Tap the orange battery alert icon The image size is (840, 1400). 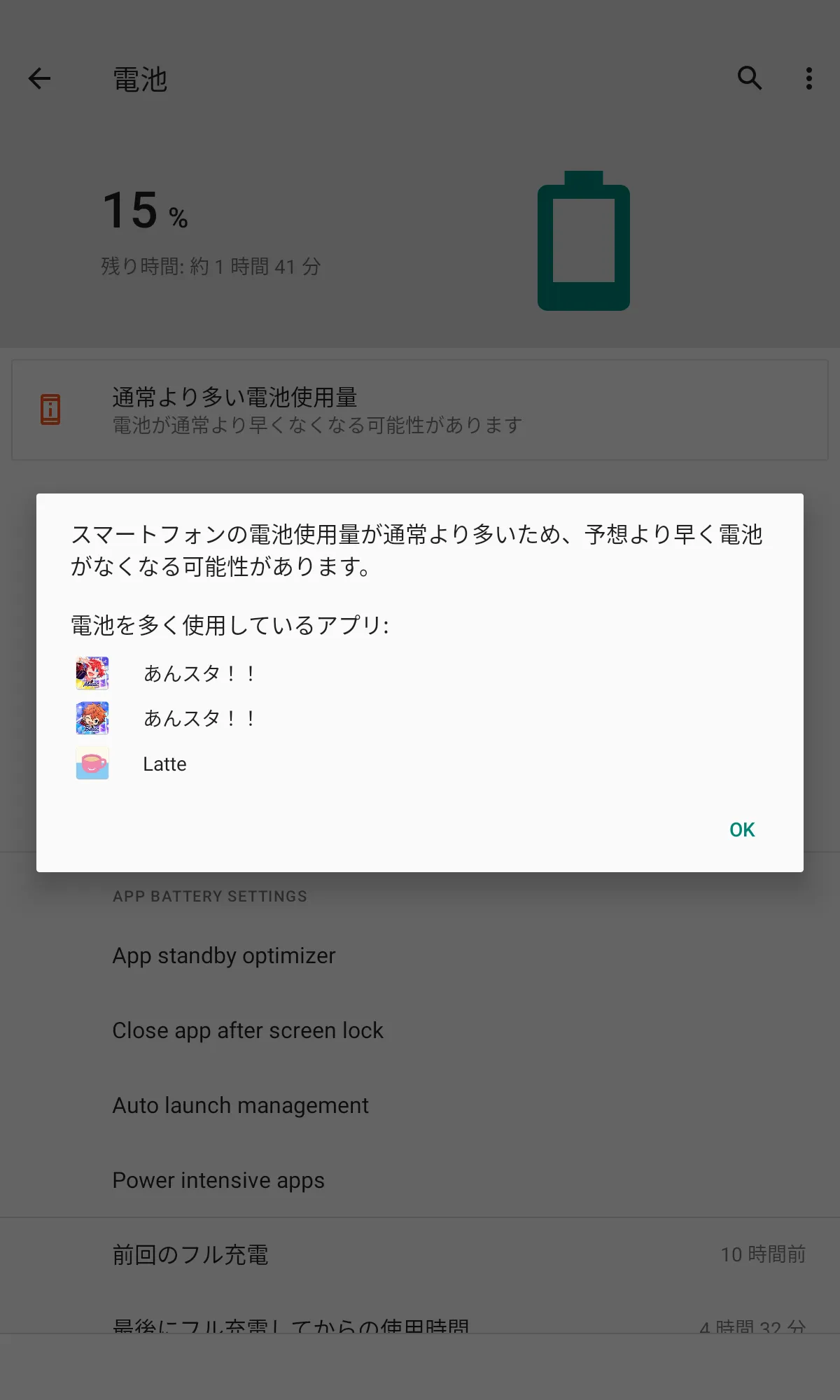(x=50, y=409)
